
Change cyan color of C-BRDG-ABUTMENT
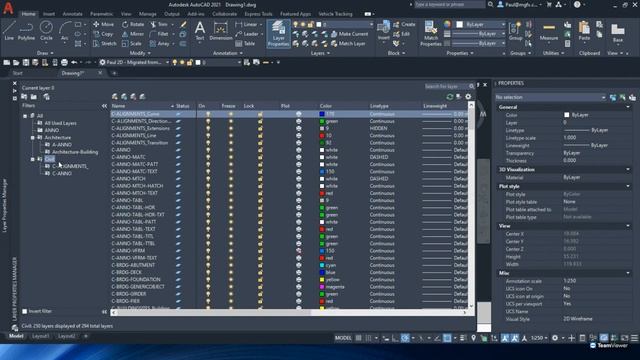tap(322, 265)
